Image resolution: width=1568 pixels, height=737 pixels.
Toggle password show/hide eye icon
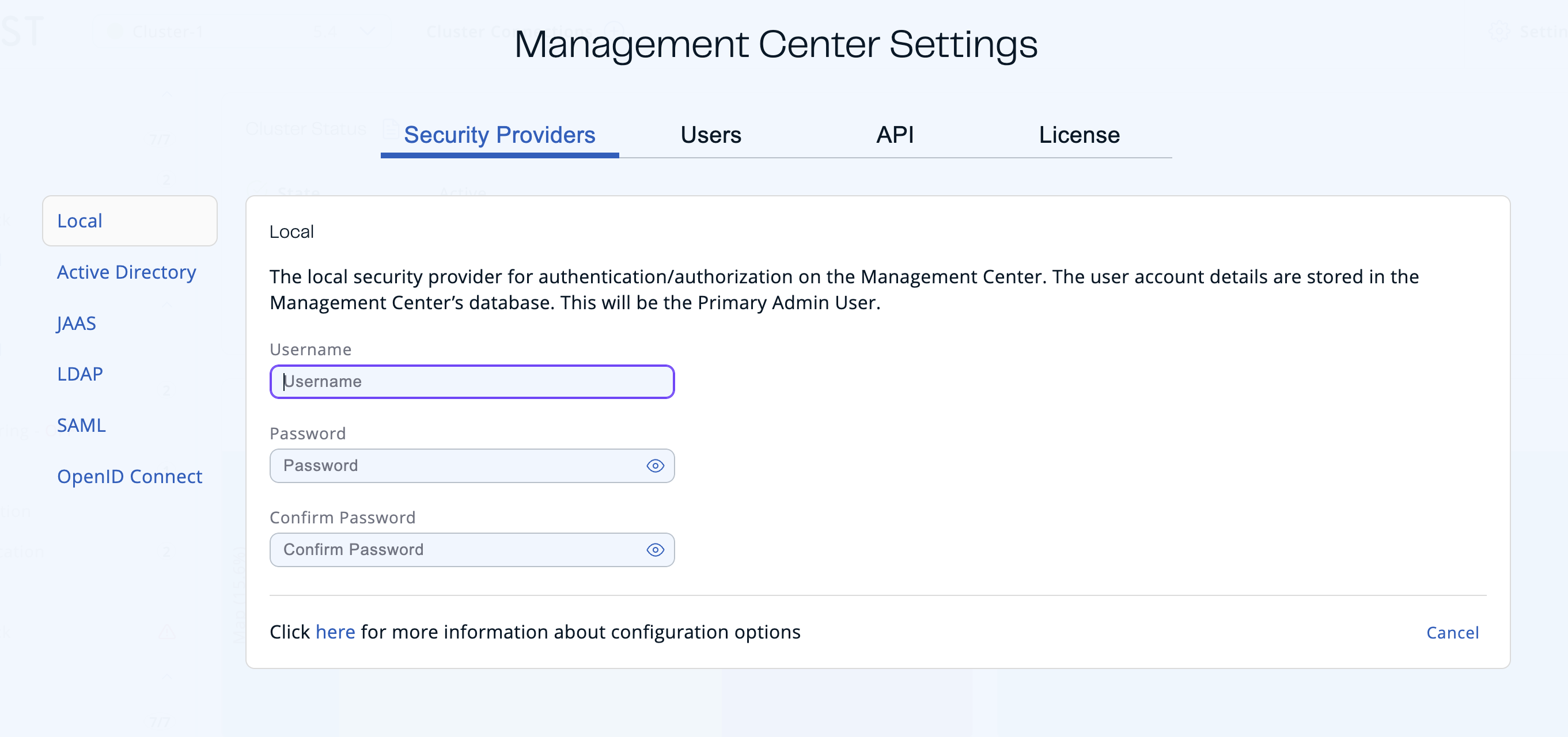(656, 465)
